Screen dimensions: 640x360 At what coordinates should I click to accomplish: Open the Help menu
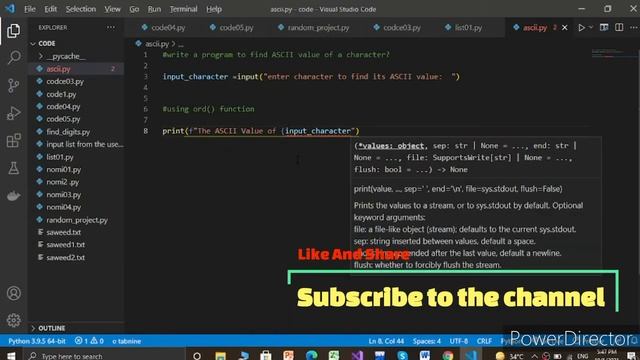click(214, 9)
